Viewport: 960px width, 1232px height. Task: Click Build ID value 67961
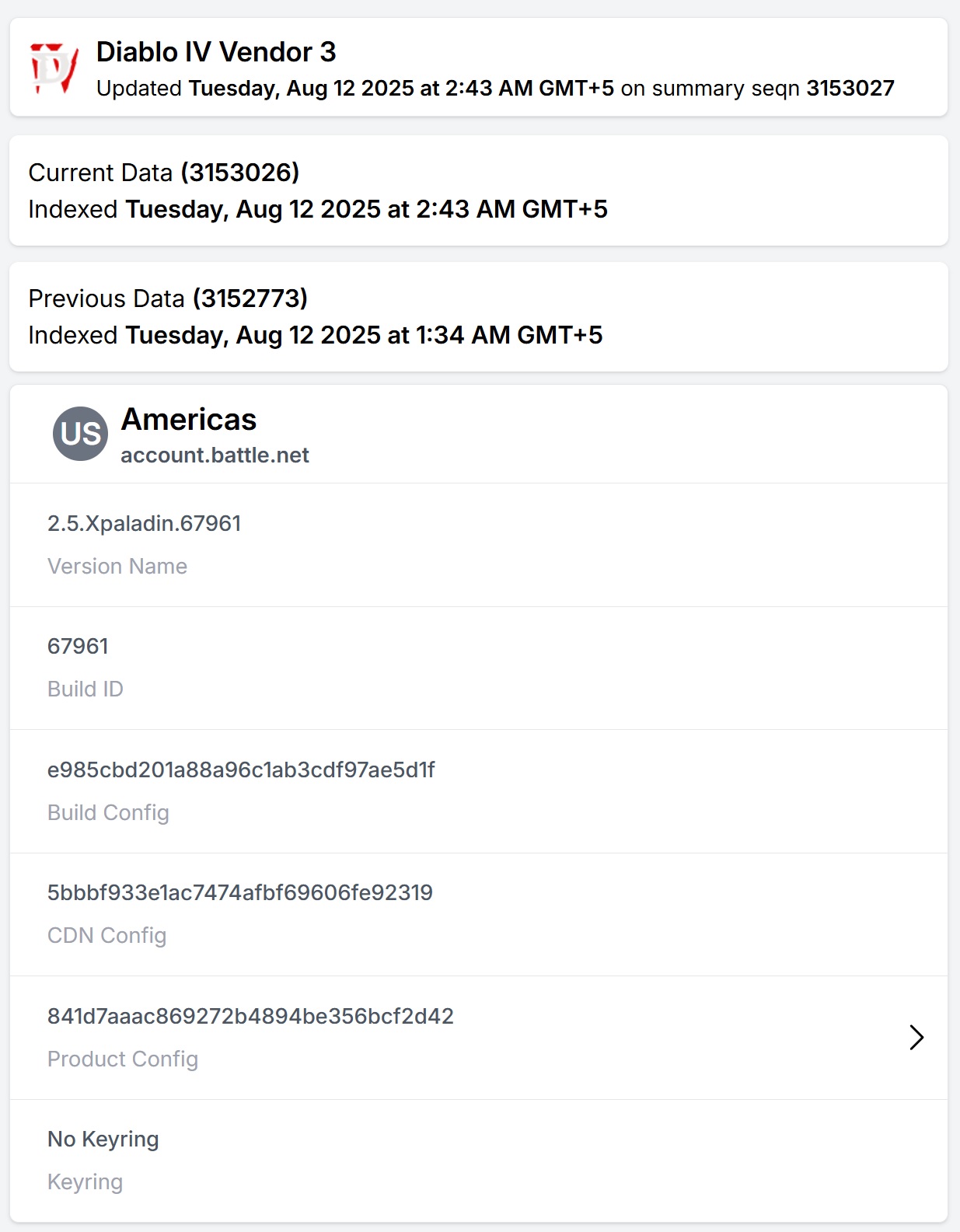(78, 647)
